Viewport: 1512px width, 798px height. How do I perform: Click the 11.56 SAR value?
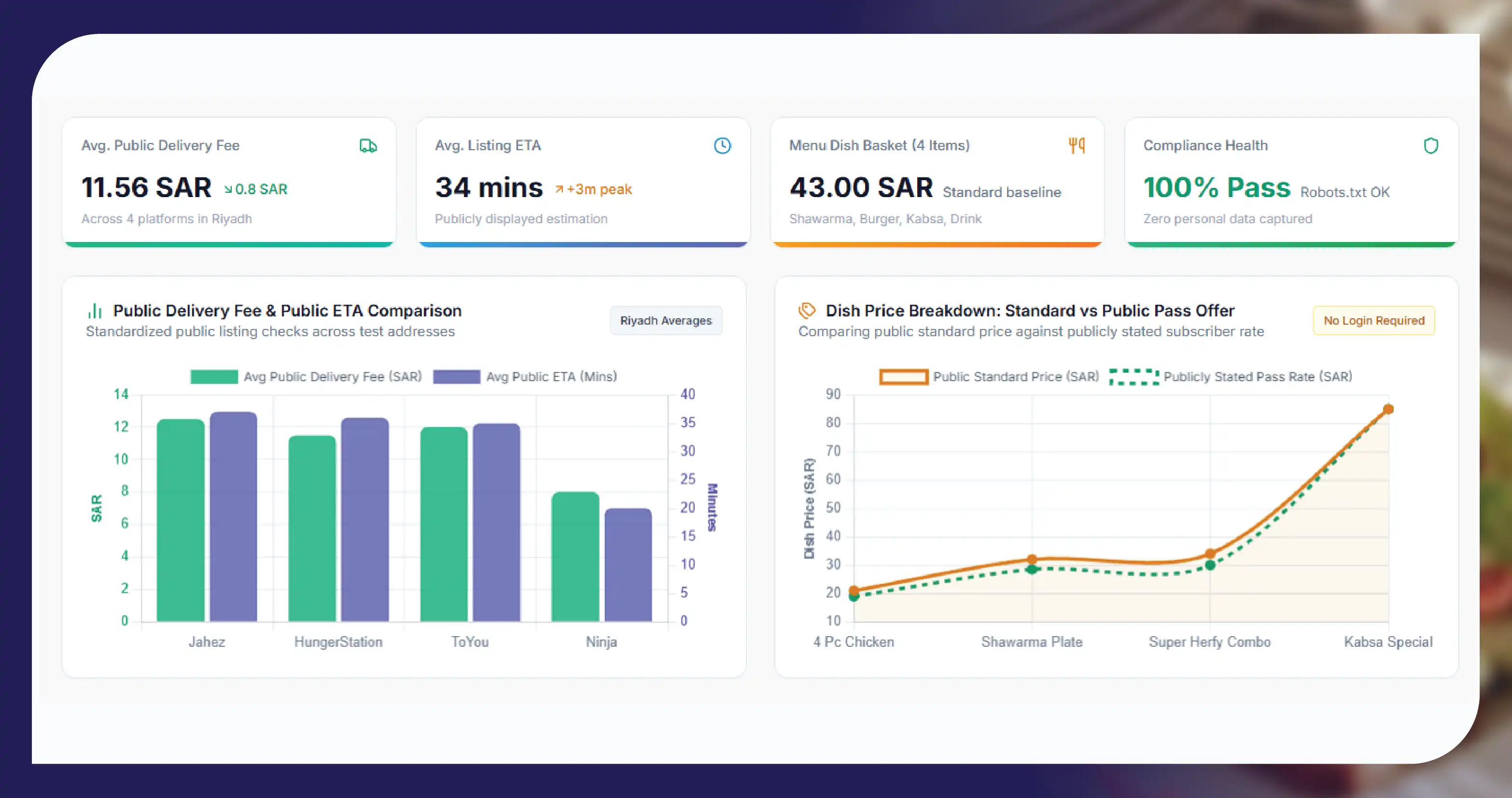146,187
